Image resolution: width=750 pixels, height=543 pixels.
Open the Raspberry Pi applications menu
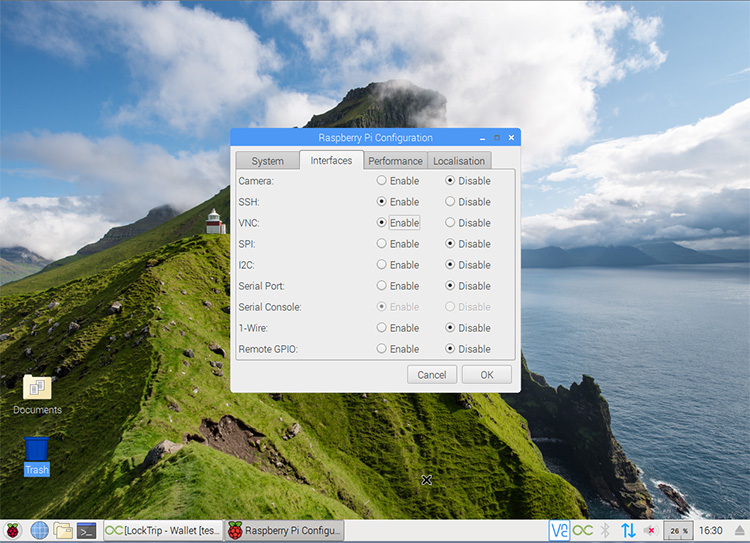point(13,530)
